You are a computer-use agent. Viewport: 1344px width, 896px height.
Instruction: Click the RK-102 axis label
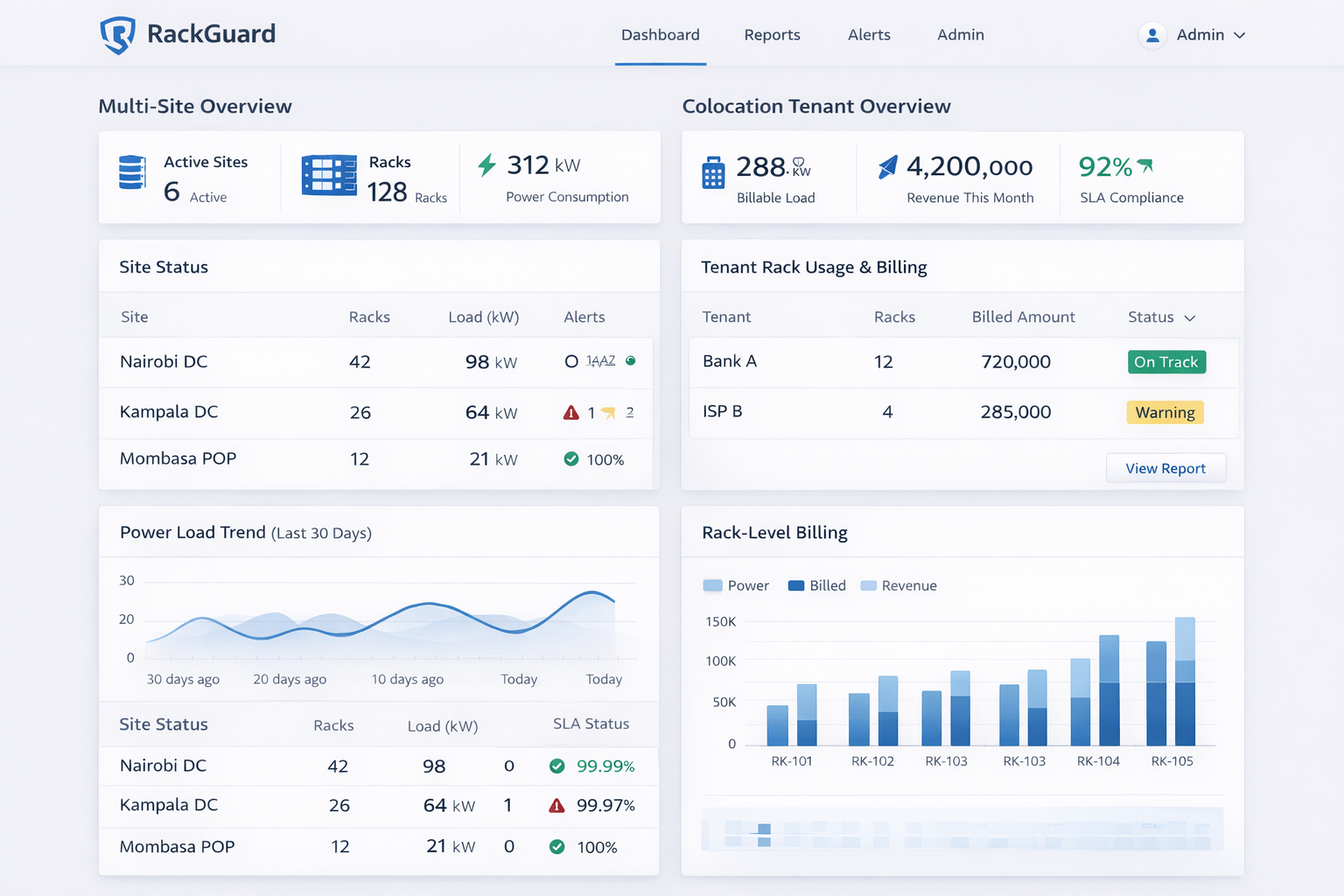(872, 761)
